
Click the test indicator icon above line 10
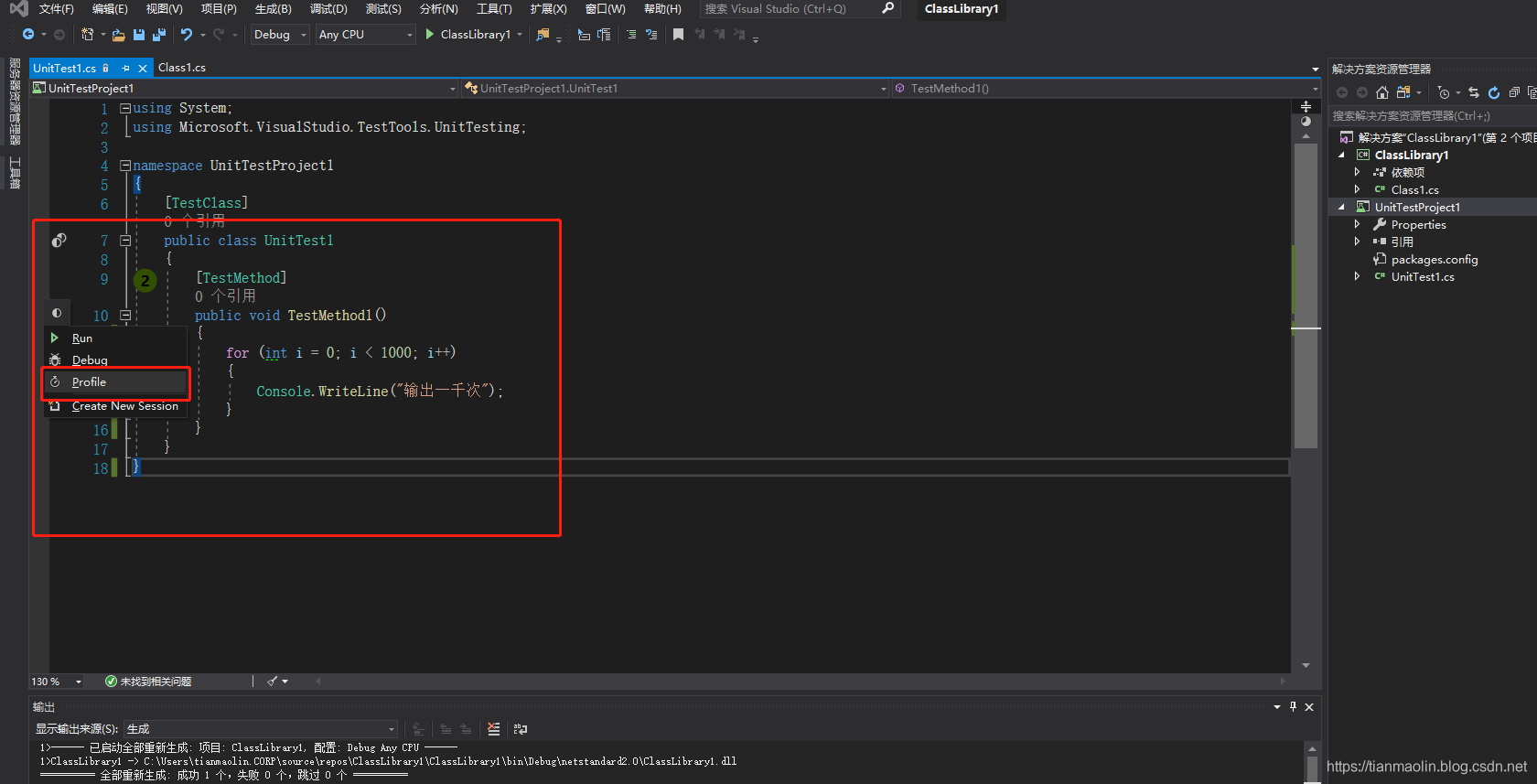click(57, 313)
